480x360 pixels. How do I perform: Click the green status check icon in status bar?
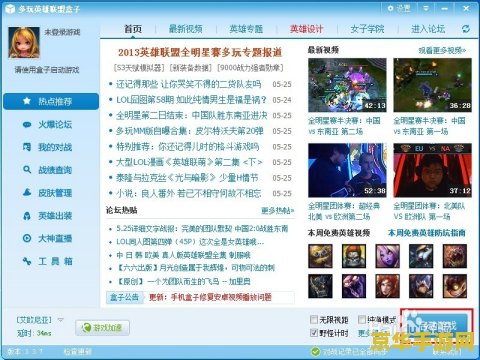[315, 351]
